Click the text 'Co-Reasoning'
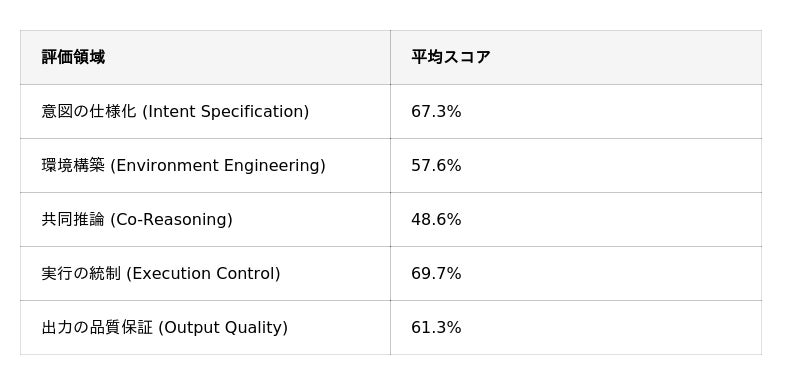 [171, 220]
